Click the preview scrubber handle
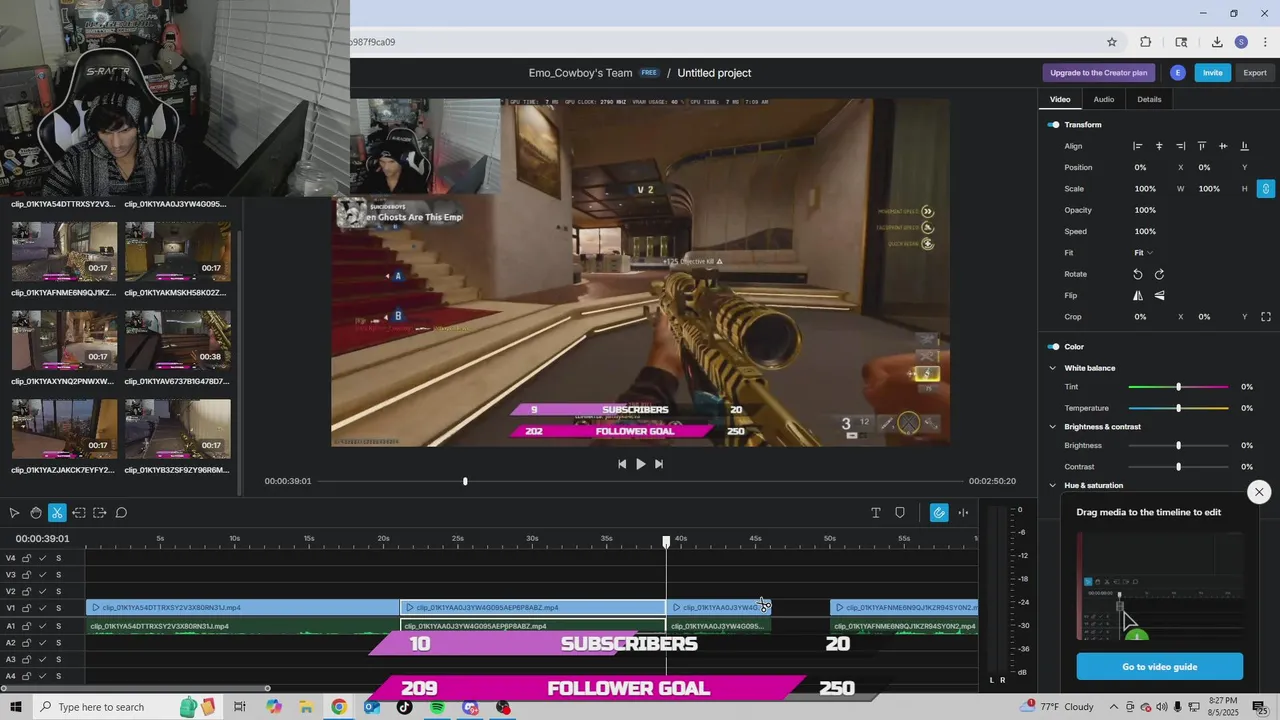The width and height of the screenshot is (1280, 720). click(x=465, y=482)
